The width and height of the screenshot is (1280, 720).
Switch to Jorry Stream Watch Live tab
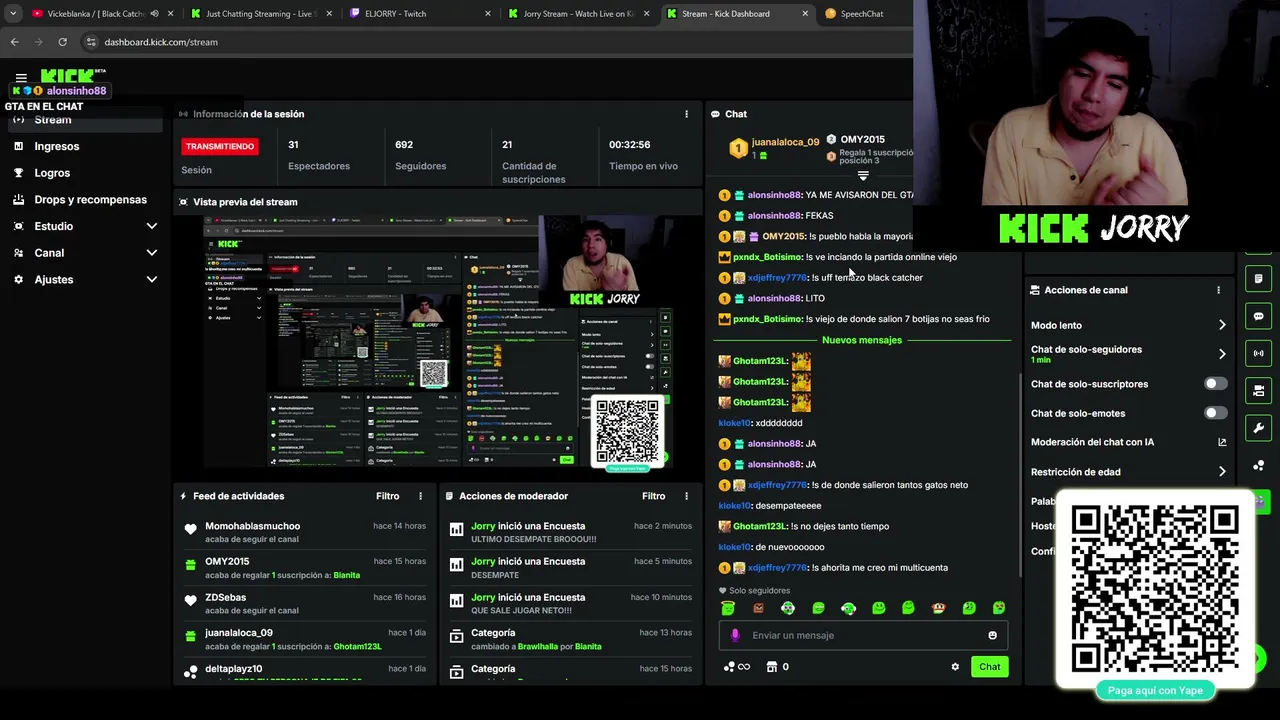pyautogui.click(x=579, y=14)
